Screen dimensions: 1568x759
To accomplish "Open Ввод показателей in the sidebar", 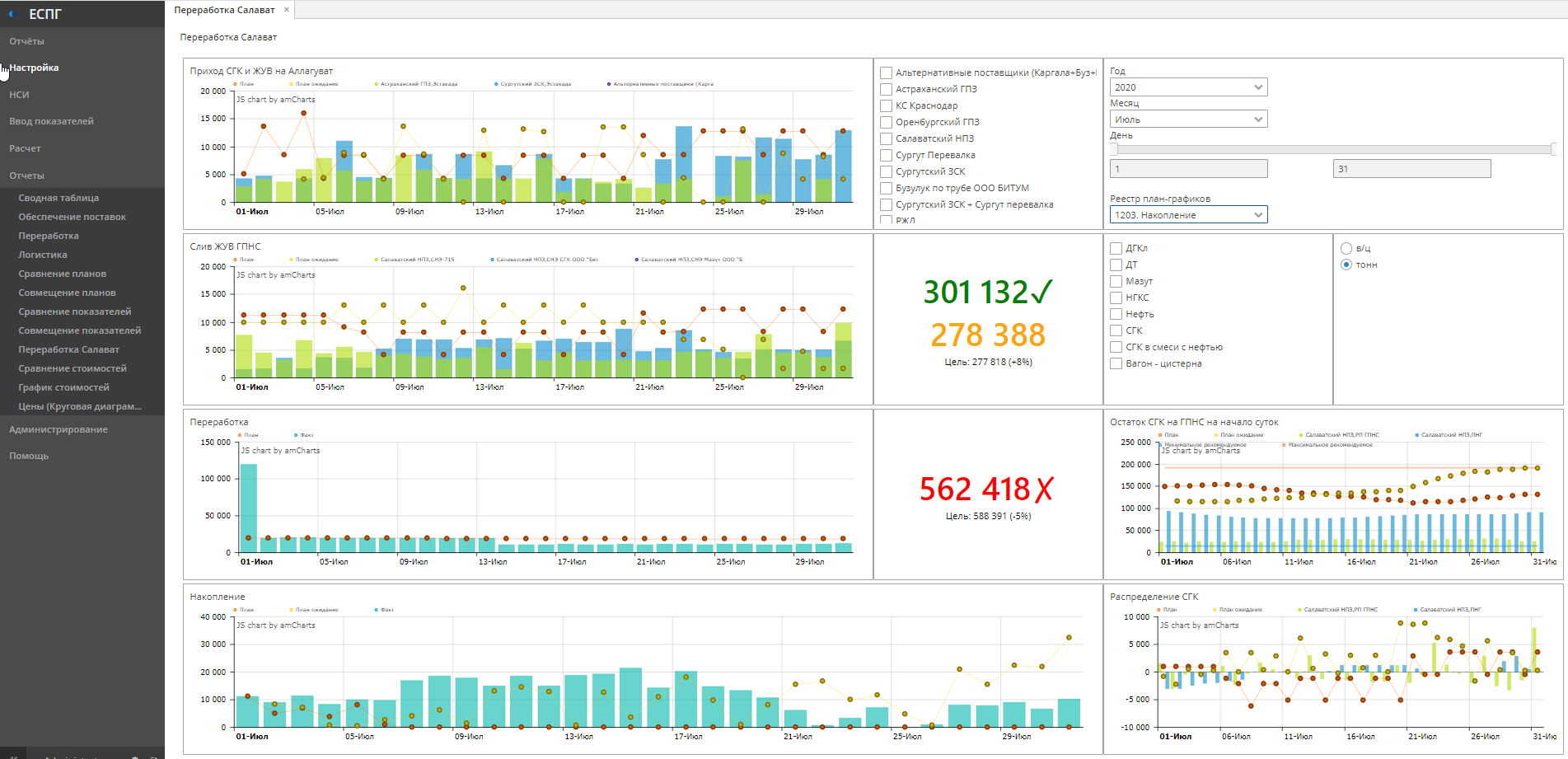I will tap(51, 121).
